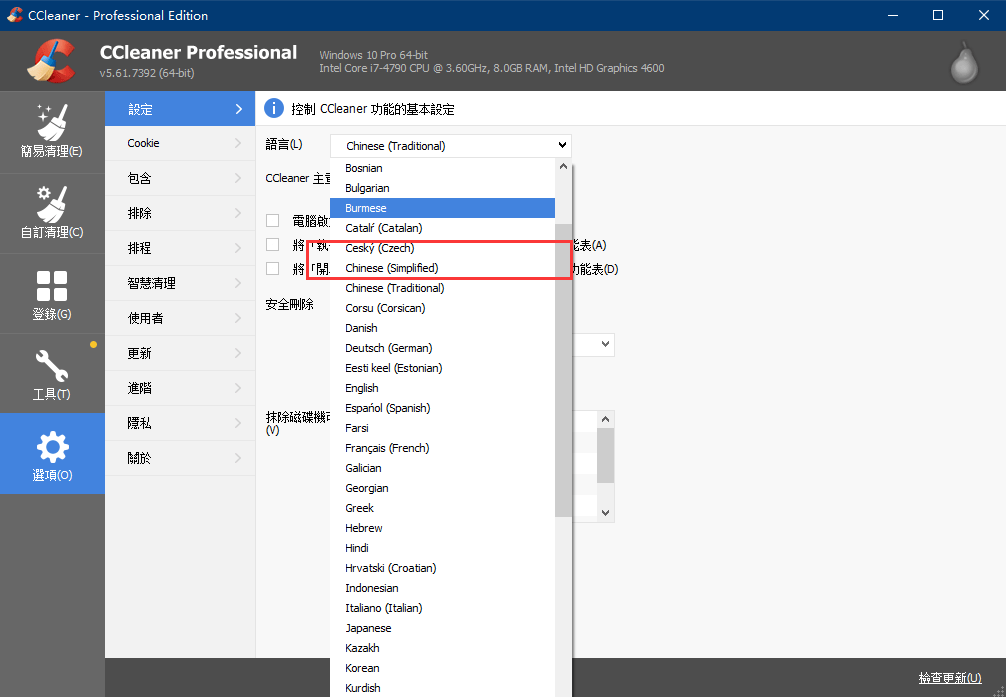This screenshot has width=1006, height=697.
Task: Toggle the third settings checkbox
Action: coord(272,268)
